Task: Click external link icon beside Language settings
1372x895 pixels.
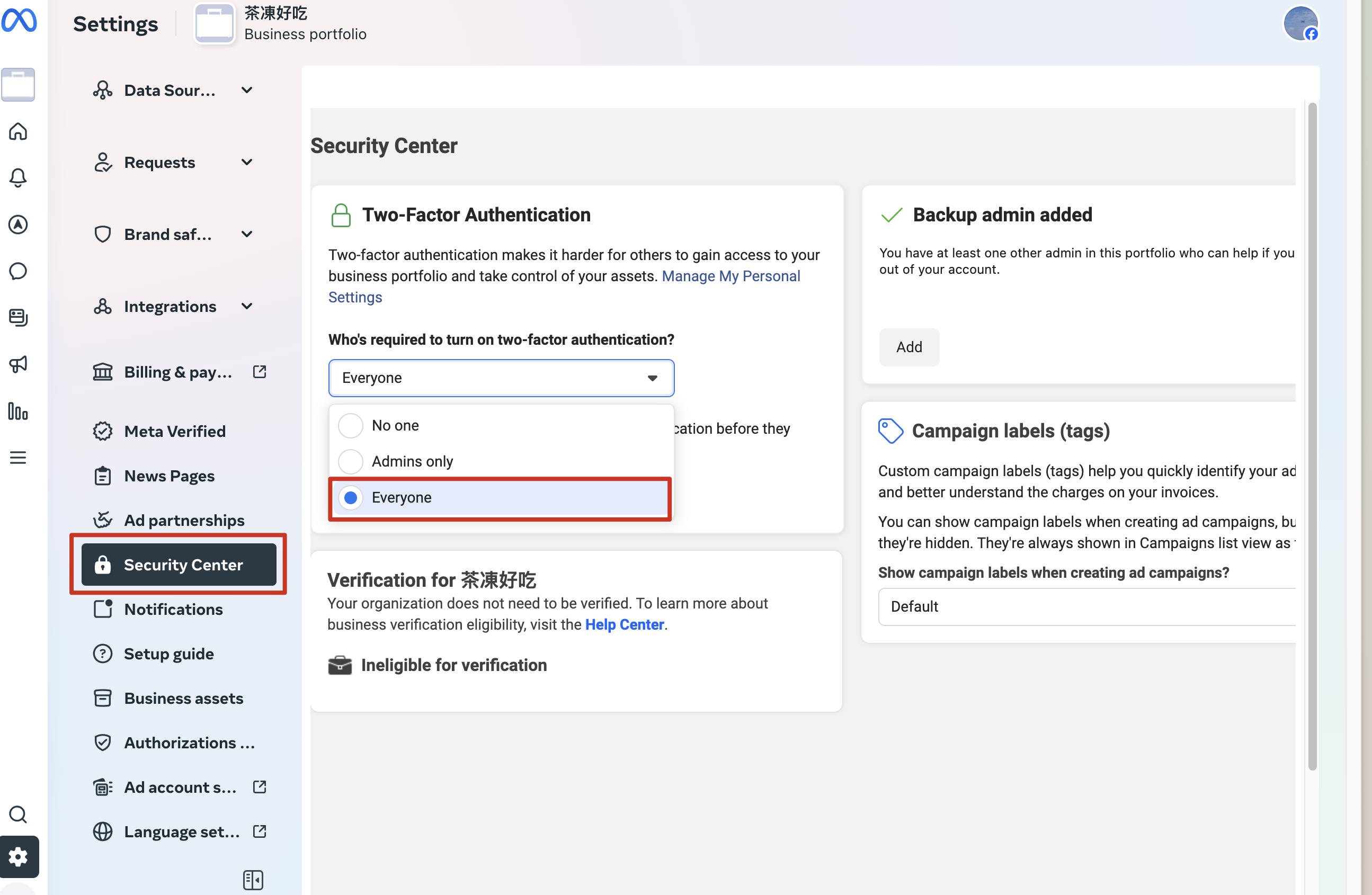Action: point(260,831)
